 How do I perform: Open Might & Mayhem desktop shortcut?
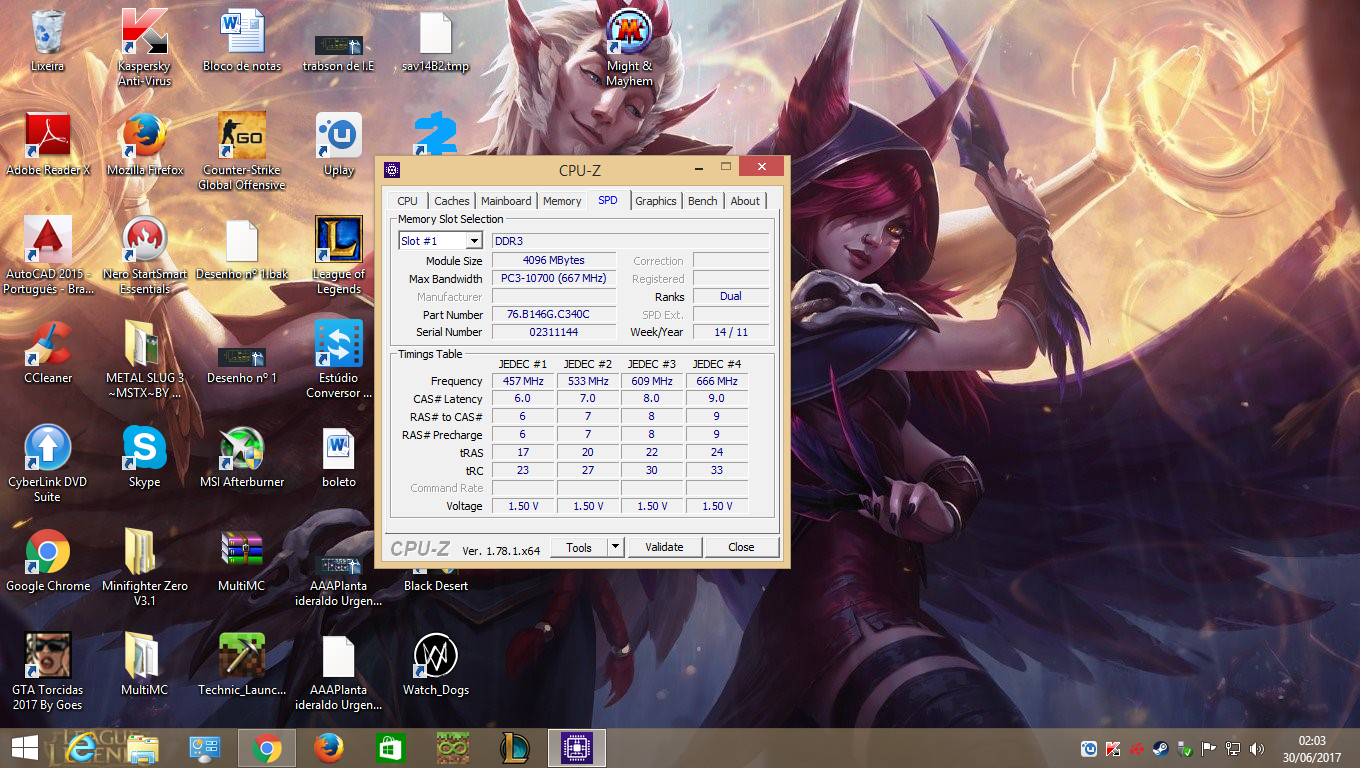(x=629, y=47)
